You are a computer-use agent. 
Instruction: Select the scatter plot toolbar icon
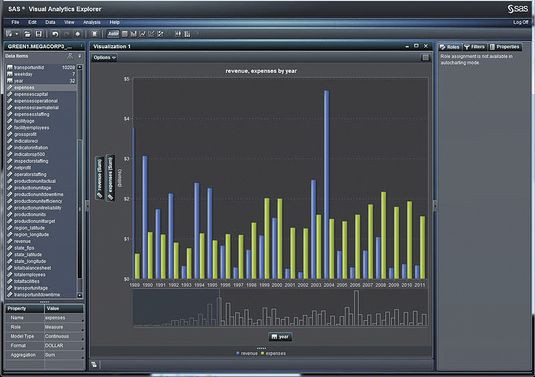[x=151, y=34]
